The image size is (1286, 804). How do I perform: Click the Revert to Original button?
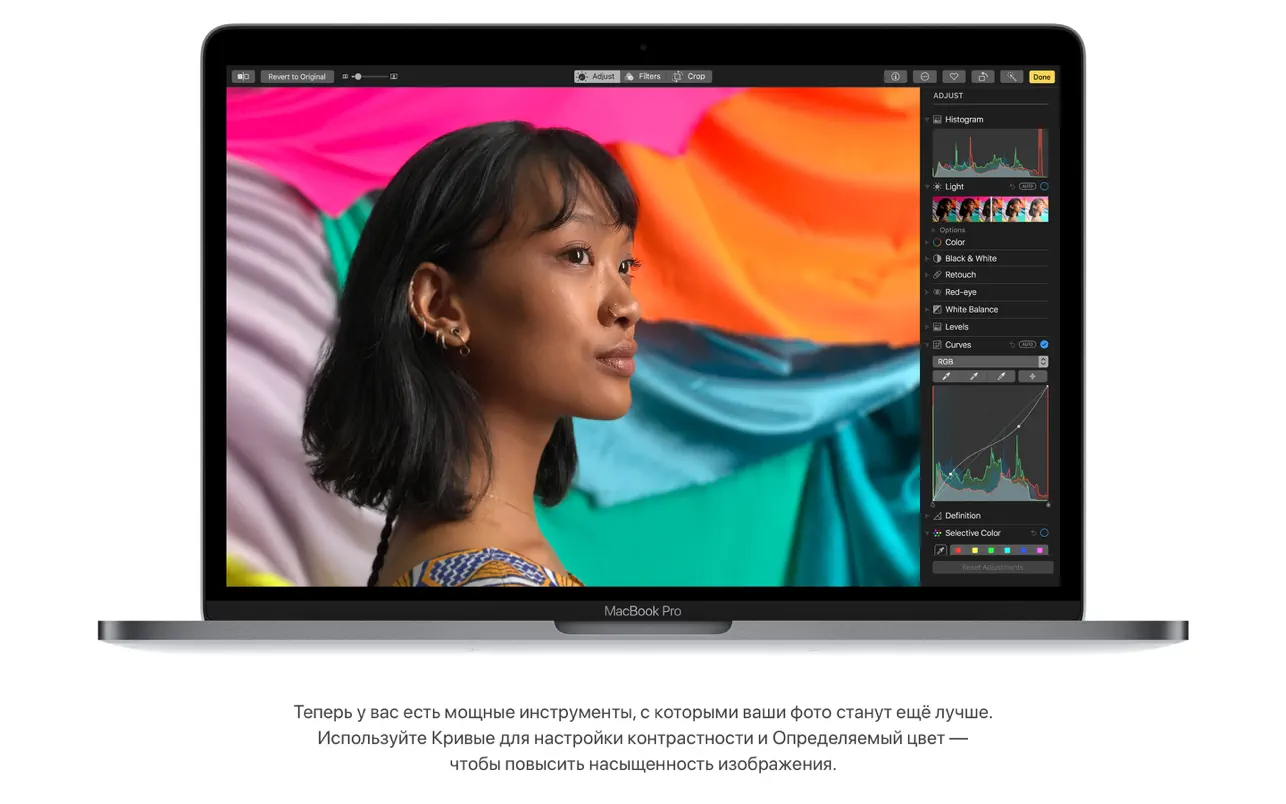pos(297,76)
